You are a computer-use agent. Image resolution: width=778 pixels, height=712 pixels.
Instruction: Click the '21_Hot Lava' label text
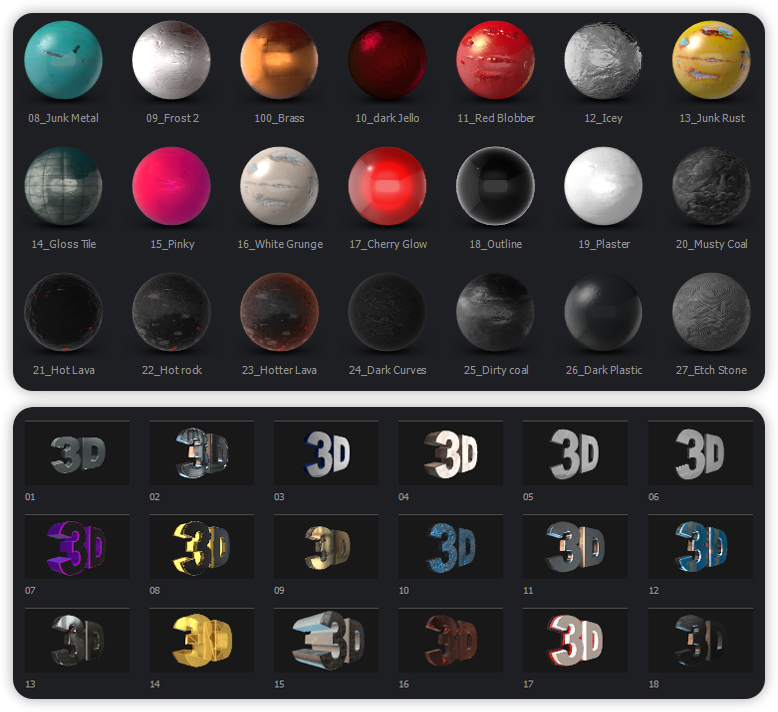64,370
